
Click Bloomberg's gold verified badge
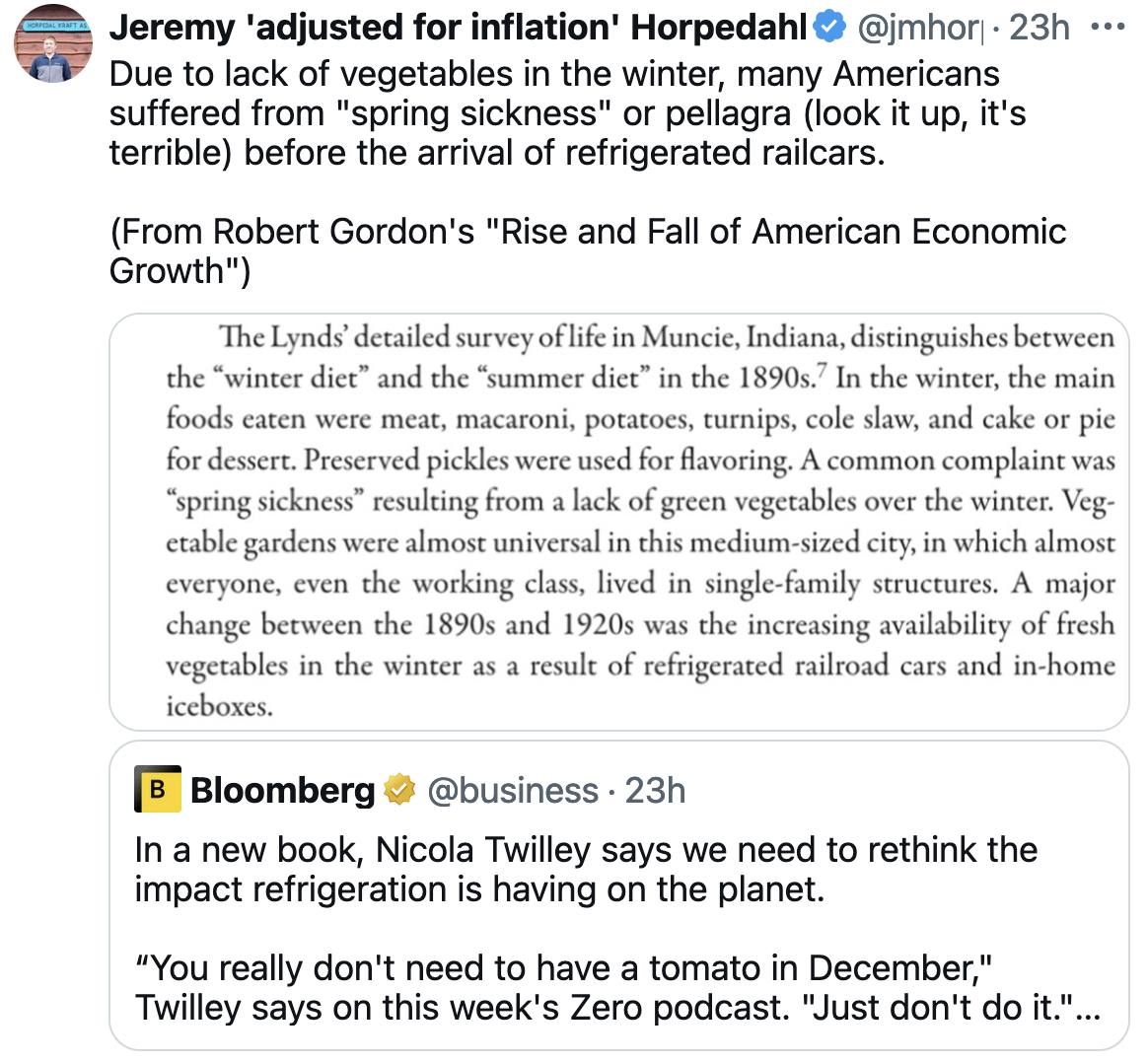[x=399, y=790]
